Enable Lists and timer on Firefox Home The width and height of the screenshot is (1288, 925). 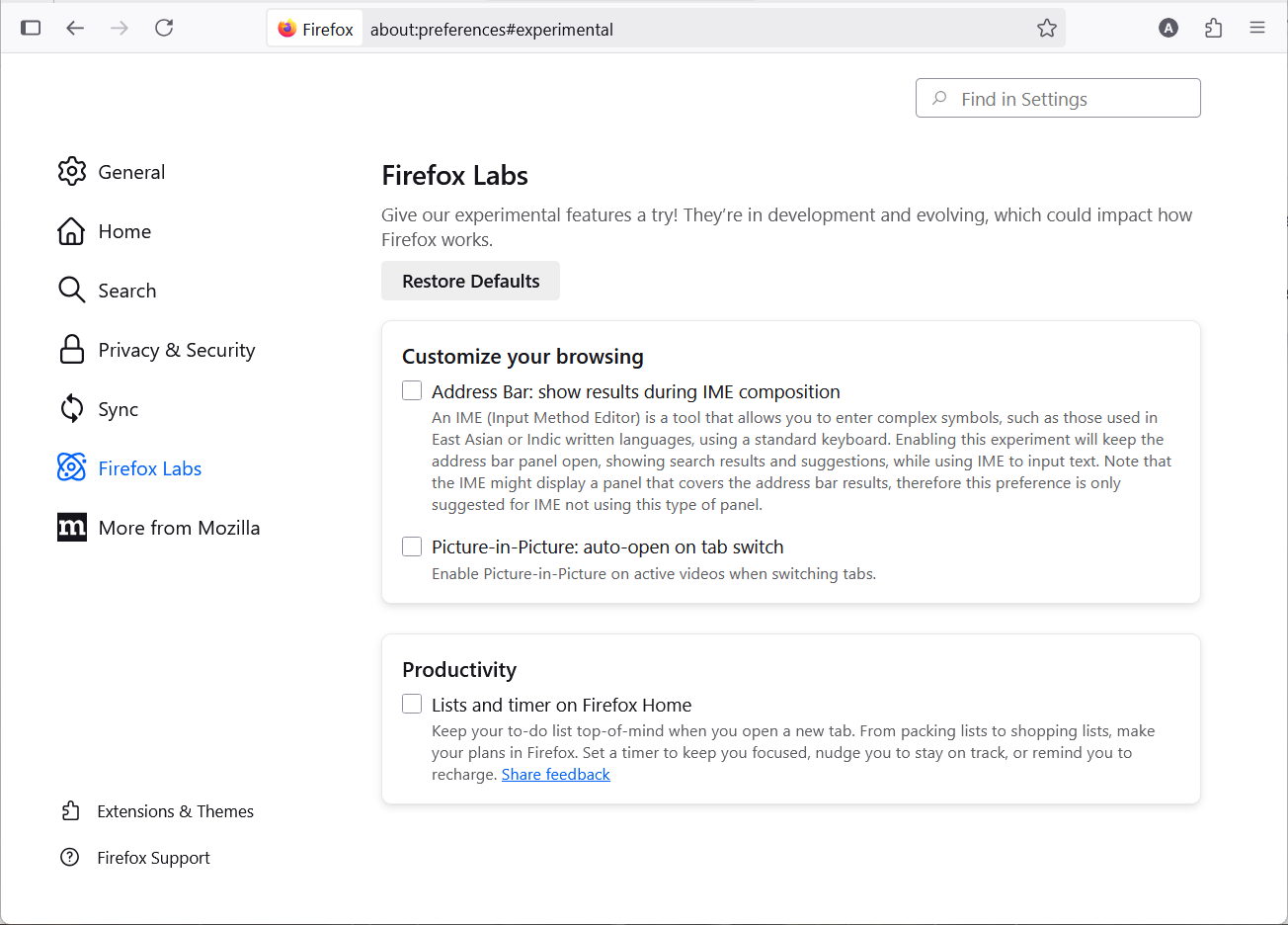[x=412, y=705]
